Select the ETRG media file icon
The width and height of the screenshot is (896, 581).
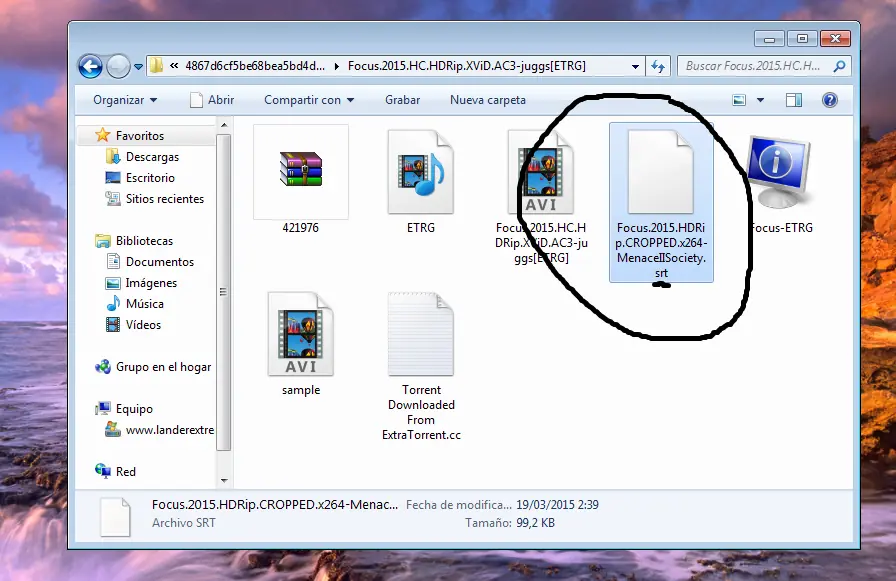coord(421,173)
